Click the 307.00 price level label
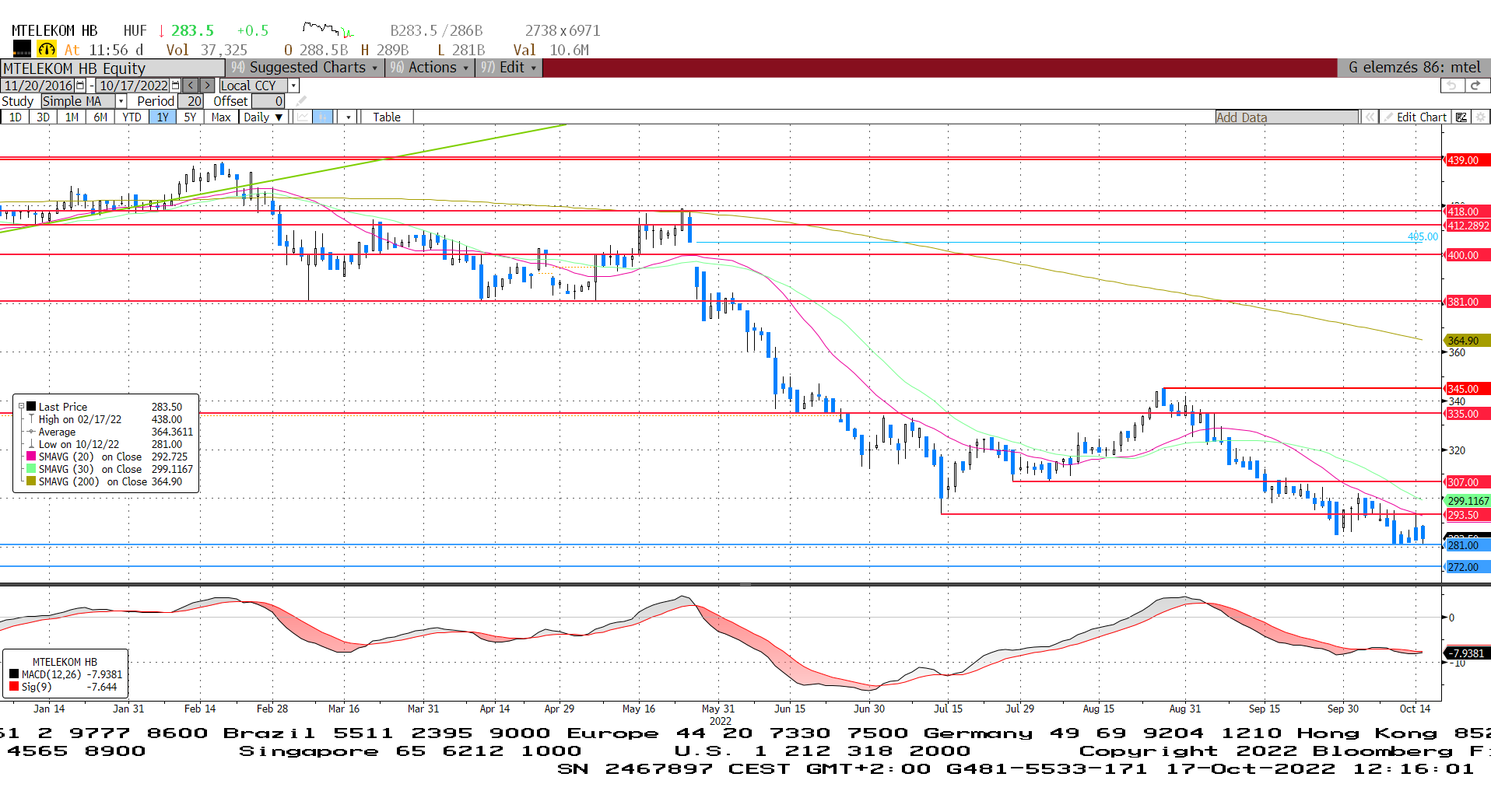 (x=1467, y=482)
